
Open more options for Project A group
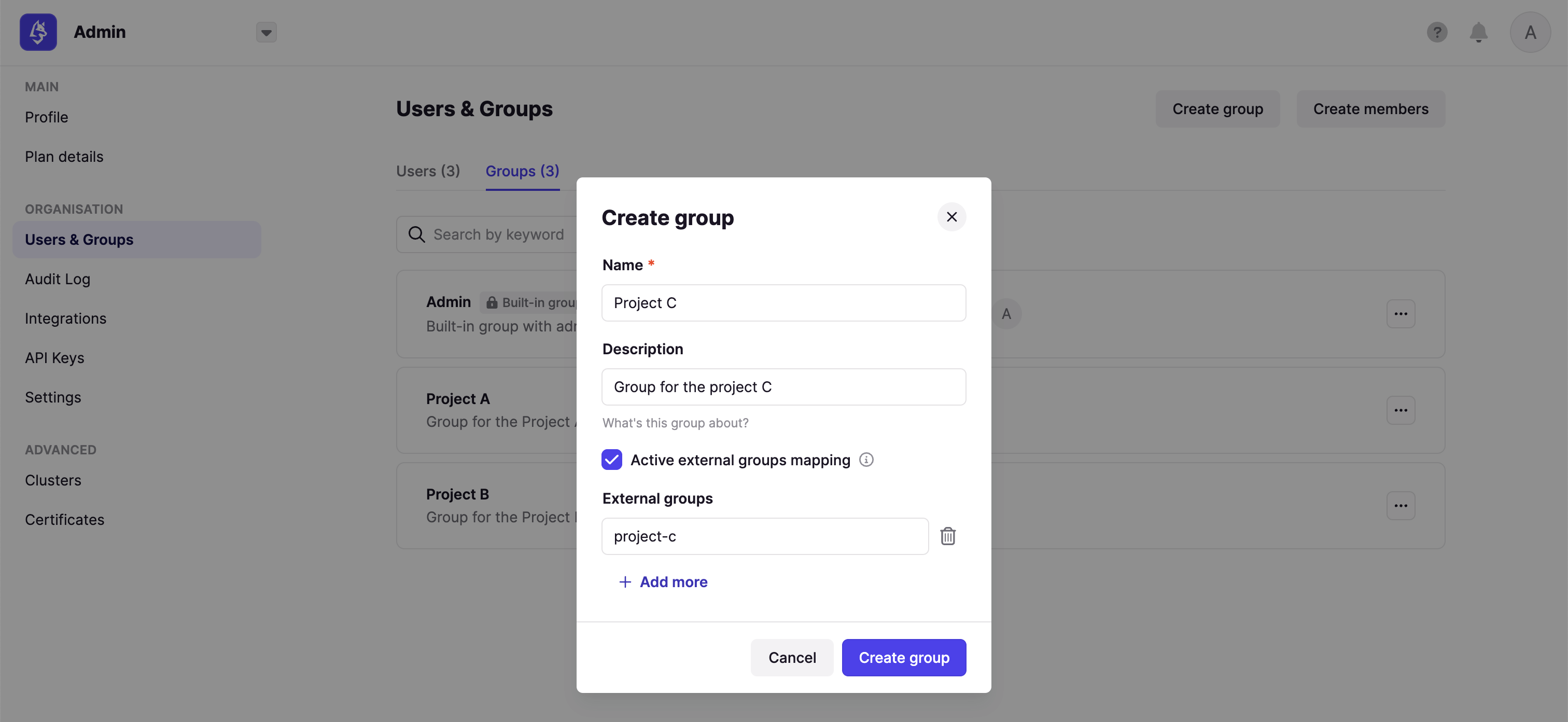point(1401,410)
